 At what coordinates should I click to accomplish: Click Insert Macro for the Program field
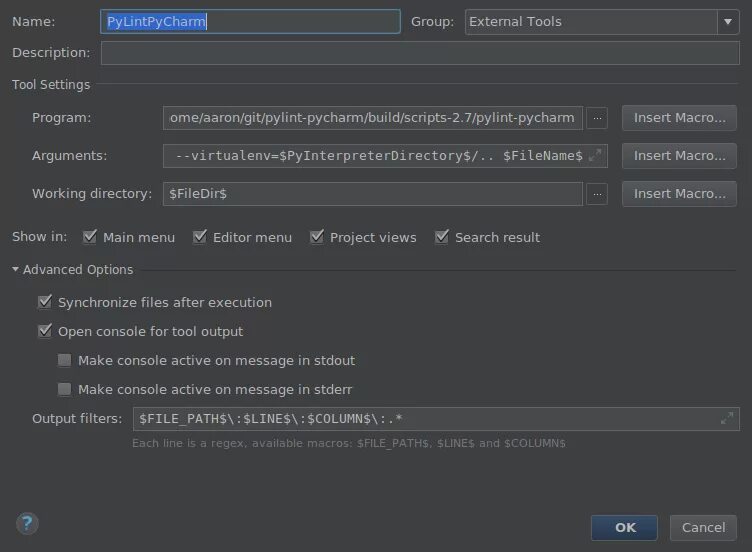679,118
